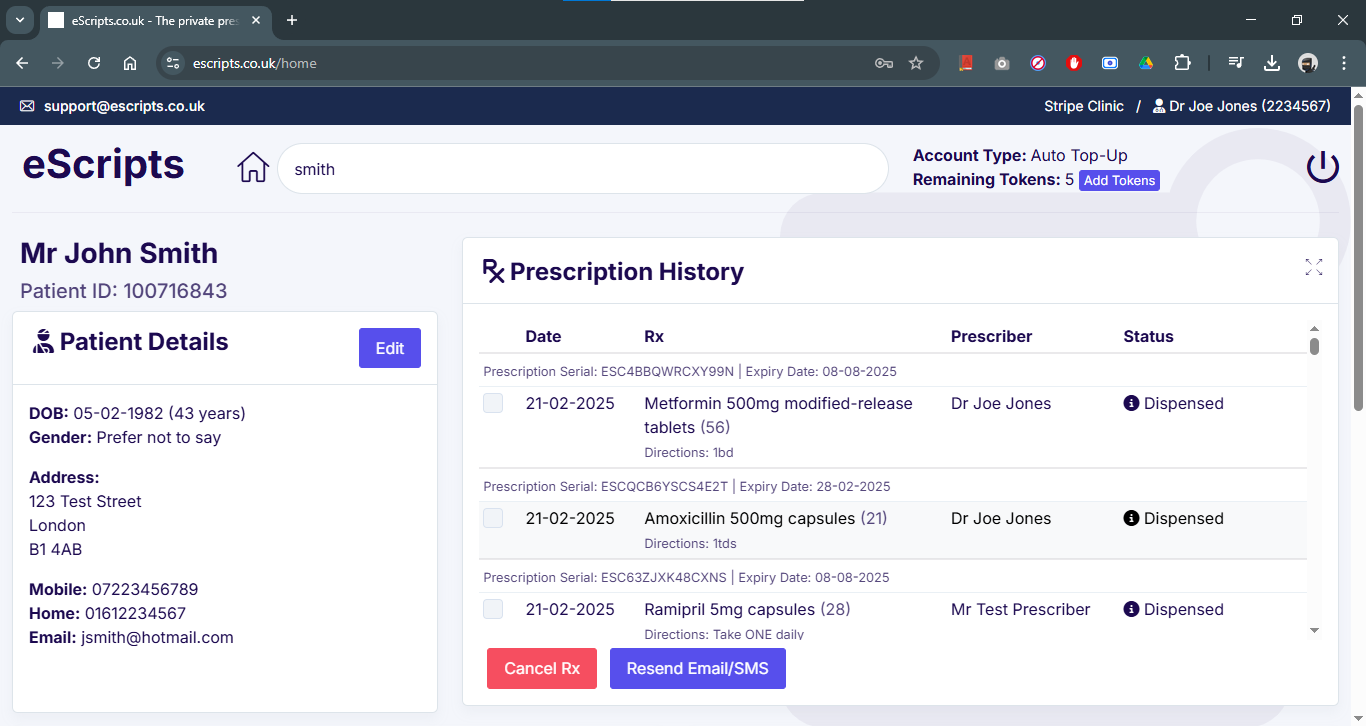Click the eScripts logo
The image size is (1366, 726).
tap(103, 164)
